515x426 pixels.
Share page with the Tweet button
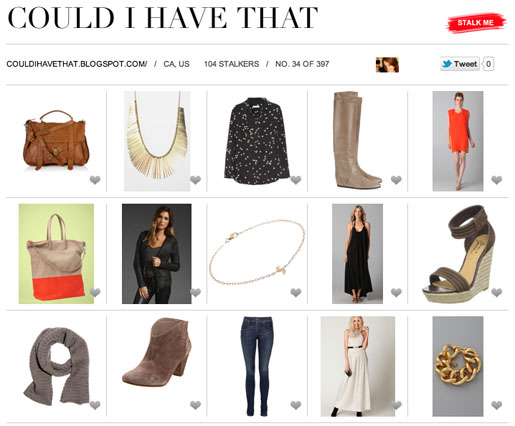(x=460, y=64)
